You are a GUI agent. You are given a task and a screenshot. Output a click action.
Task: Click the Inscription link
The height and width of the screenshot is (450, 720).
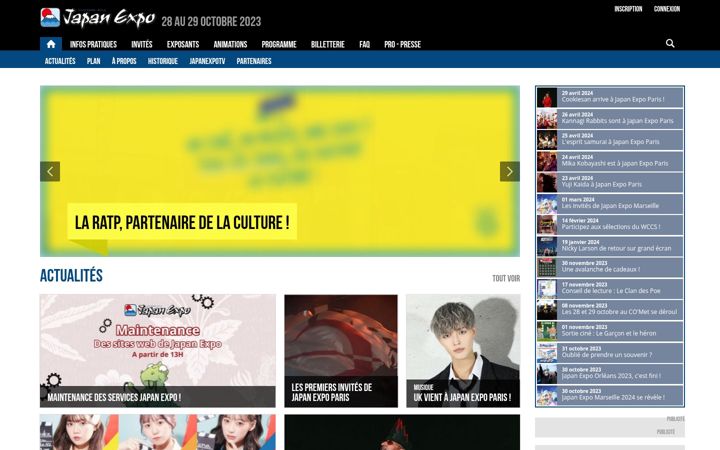(x=628, y=9)
